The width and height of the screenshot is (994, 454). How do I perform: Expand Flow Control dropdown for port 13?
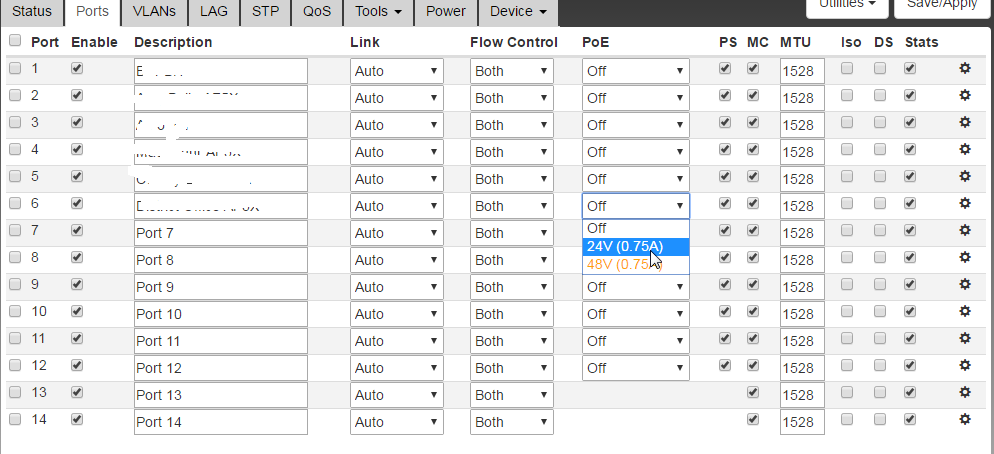click(511, 395)
